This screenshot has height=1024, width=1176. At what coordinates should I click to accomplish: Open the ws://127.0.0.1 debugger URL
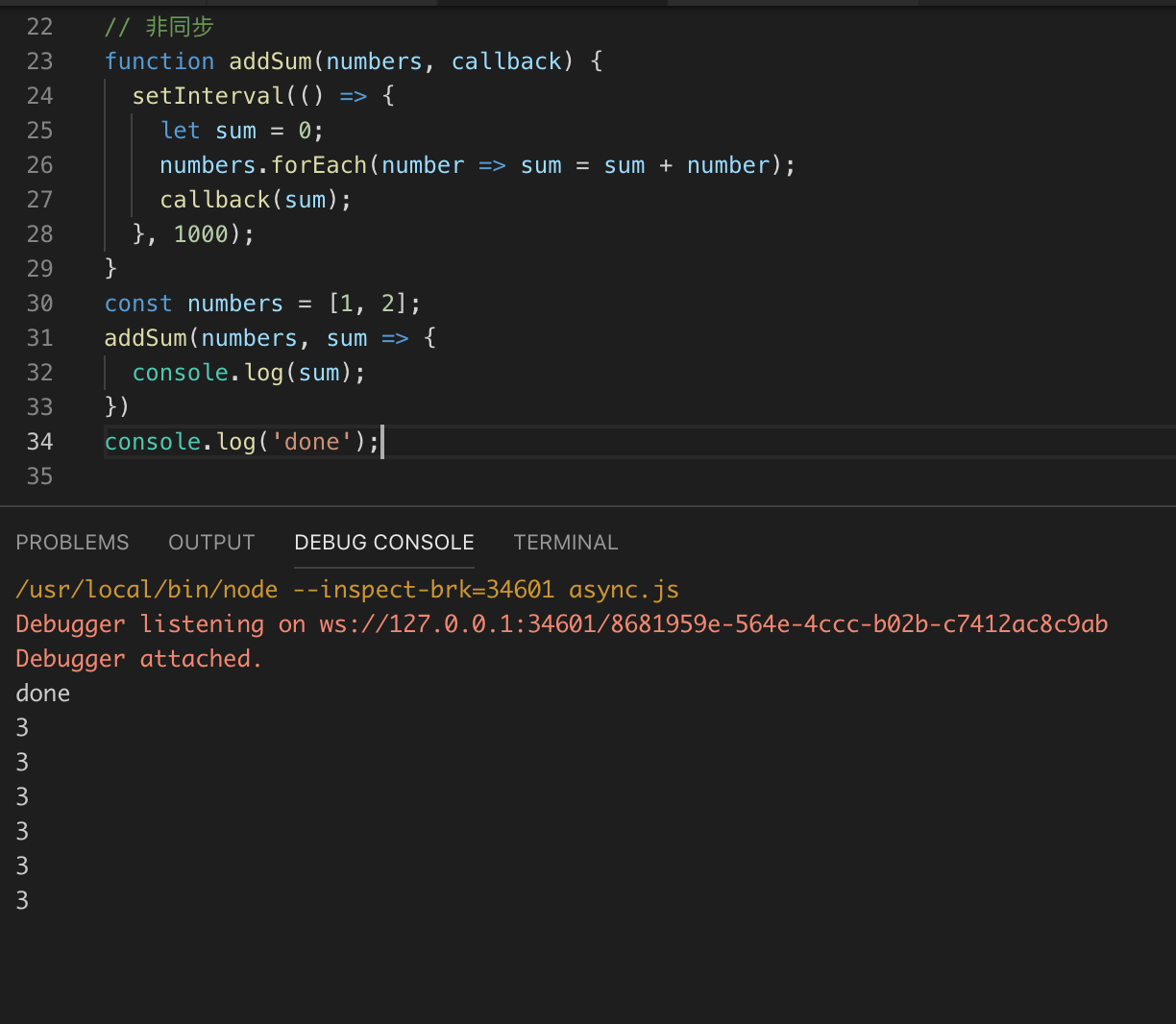pos(711,623)
